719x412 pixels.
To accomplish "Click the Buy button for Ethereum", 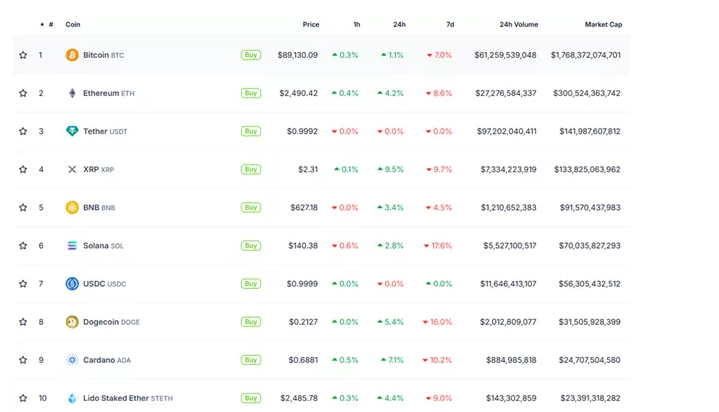I will click(251, 93).
